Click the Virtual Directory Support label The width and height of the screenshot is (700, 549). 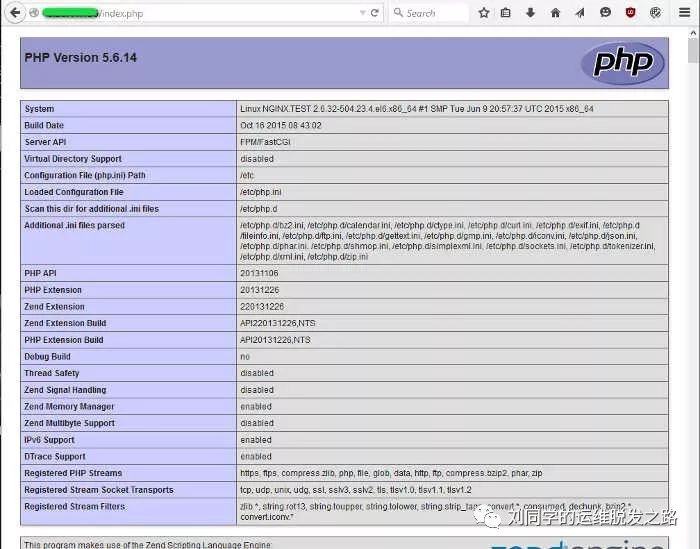73,159
